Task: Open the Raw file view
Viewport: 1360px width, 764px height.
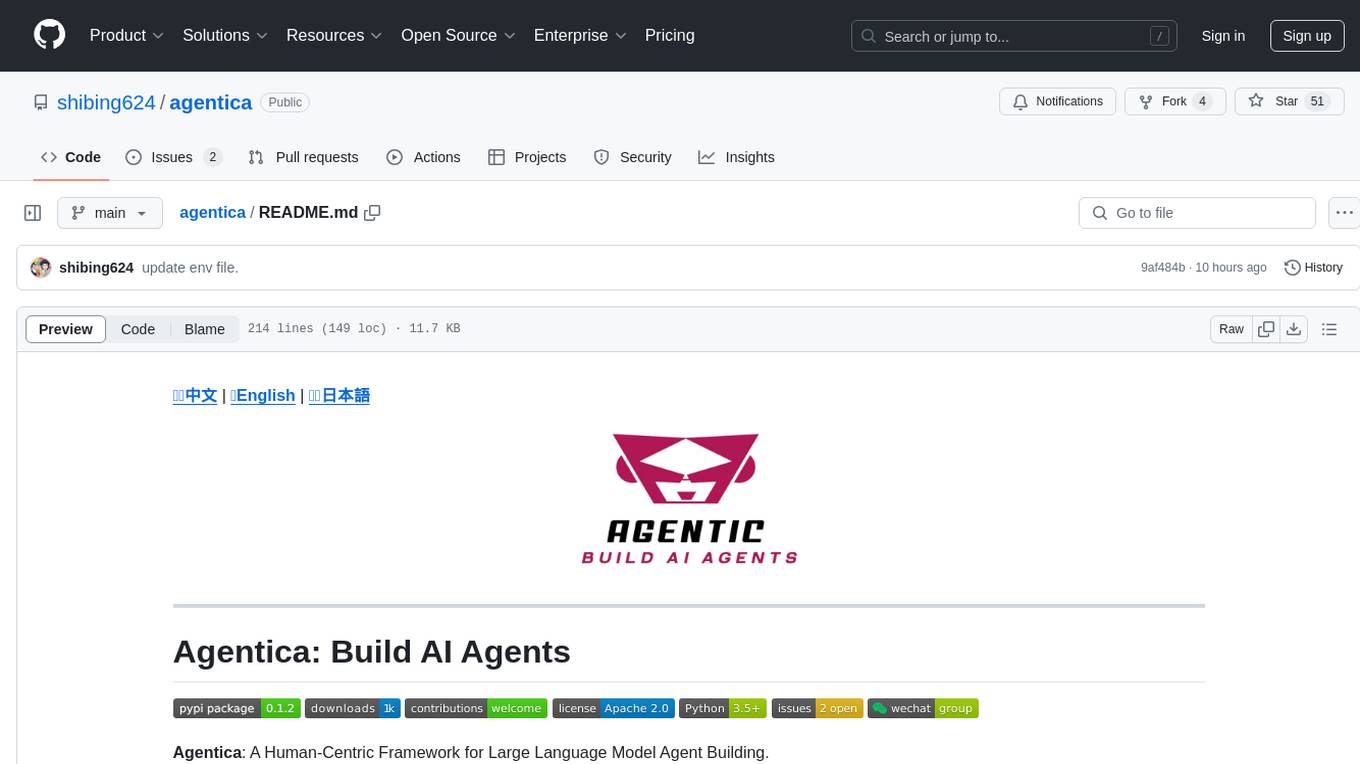Action: point(1231,329)
